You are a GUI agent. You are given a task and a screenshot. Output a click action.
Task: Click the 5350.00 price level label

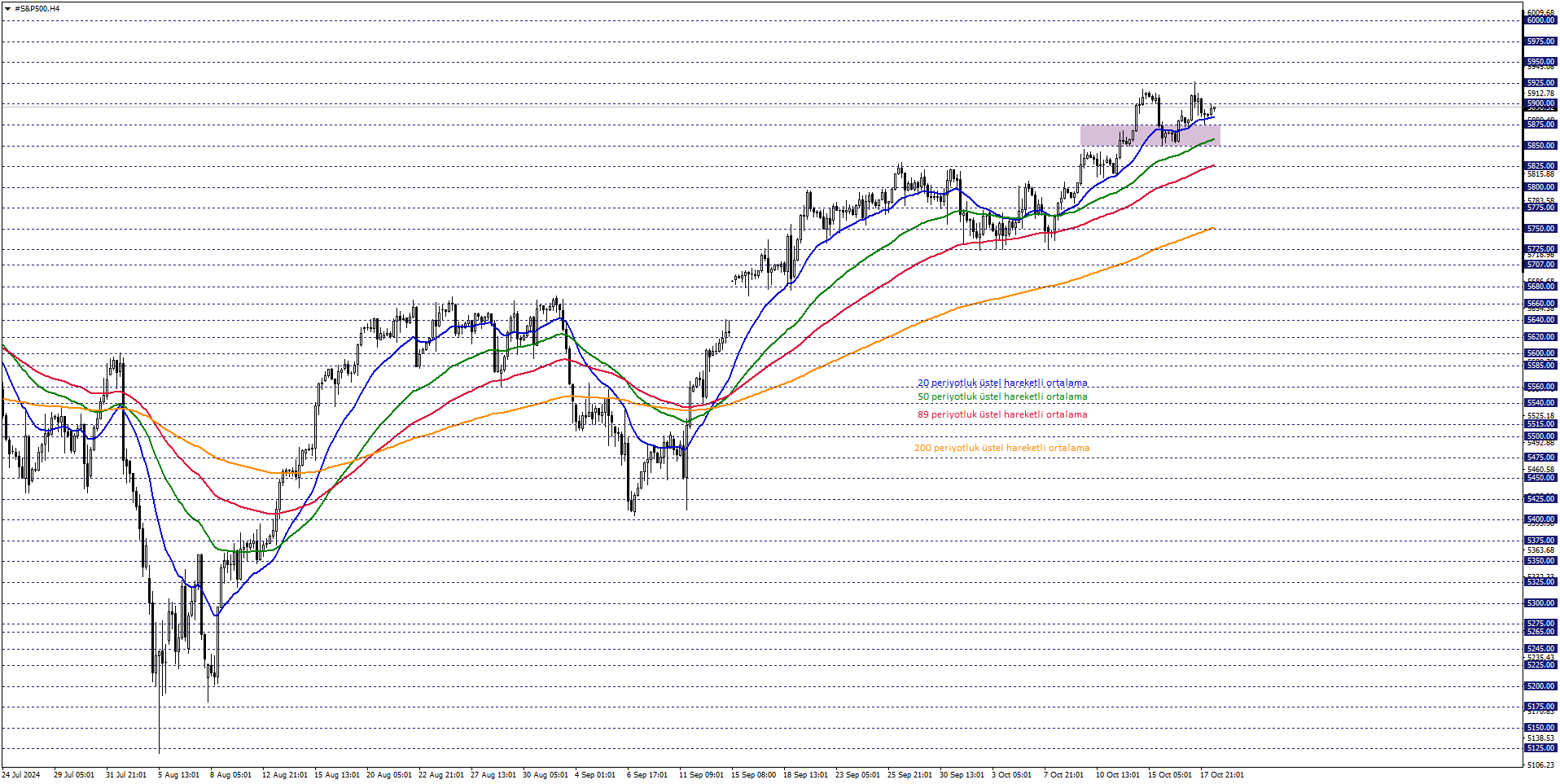[1540, 561]
